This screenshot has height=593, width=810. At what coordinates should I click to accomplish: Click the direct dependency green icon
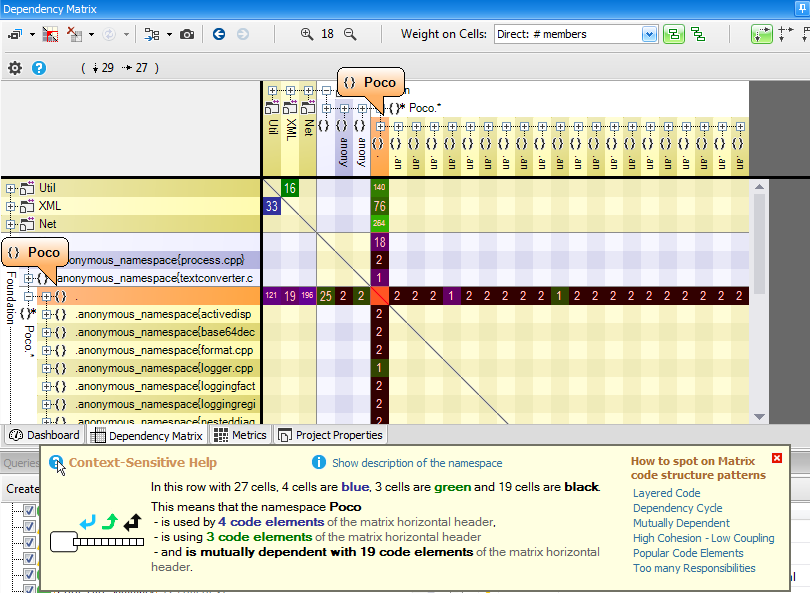point(674,34)
